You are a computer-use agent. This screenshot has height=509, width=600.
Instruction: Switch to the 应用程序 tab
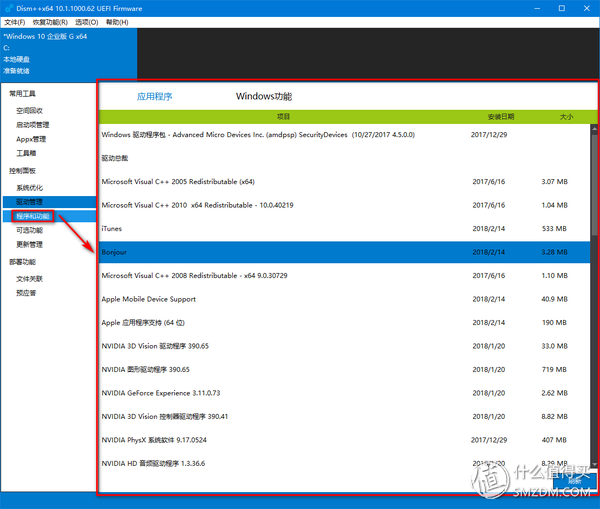[155, 96]
